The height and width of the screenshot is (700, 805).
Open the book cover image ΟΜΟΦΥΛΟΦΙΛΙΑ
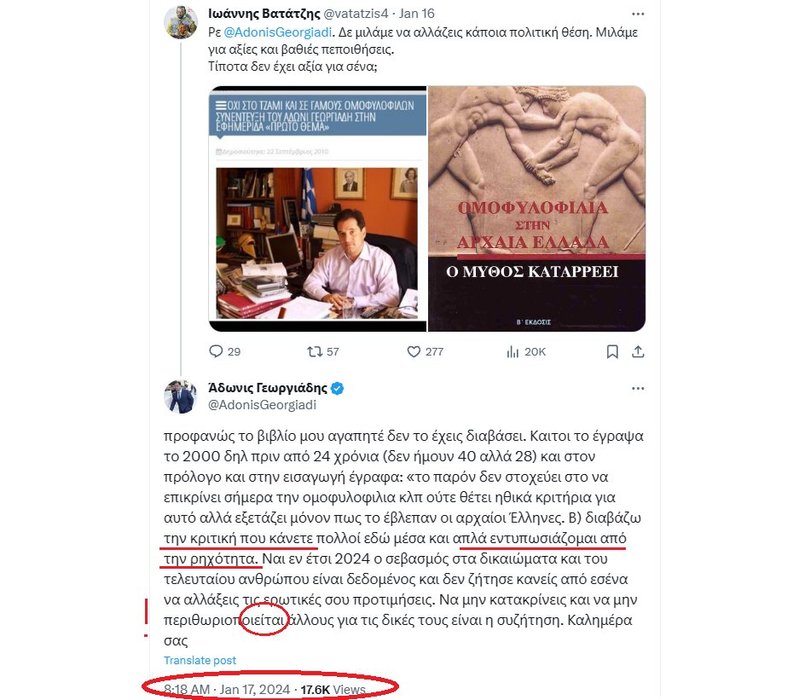point(537,209)
